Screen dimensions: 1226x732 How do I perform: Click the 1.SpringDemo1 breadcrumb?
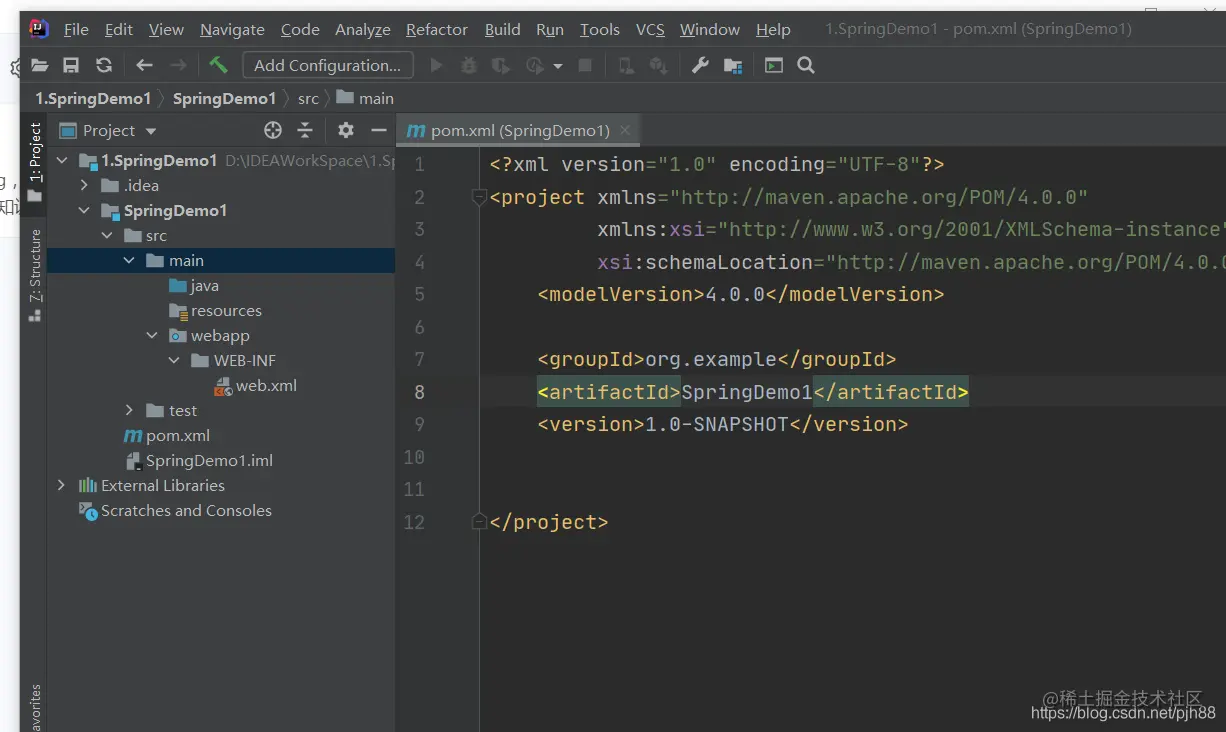[x=93, y=98]
